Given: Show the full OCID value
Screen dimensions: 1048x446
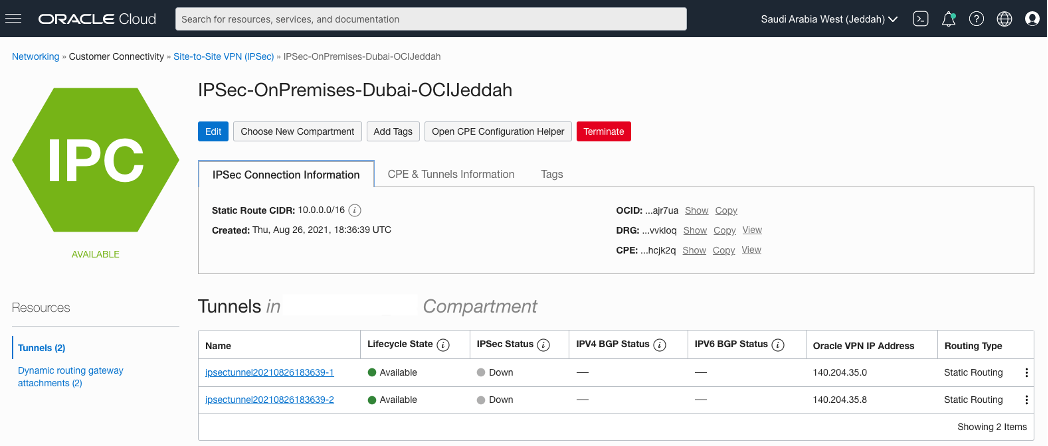Looking at the screenshot, I should coord(696,210).
